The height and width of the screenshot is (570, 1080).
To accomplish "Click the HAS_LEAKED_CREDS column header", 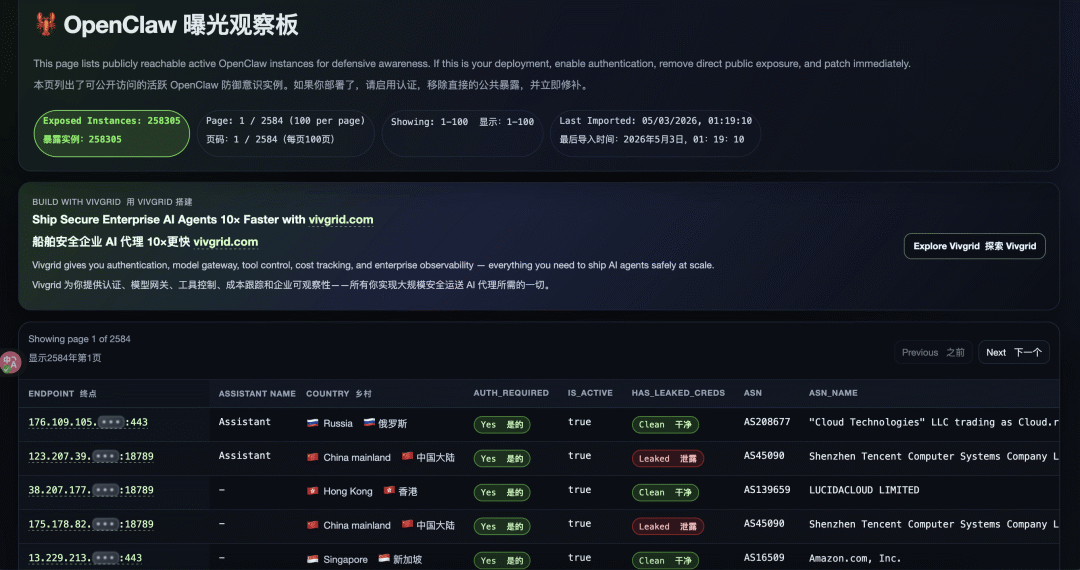I will pos(678,393).
